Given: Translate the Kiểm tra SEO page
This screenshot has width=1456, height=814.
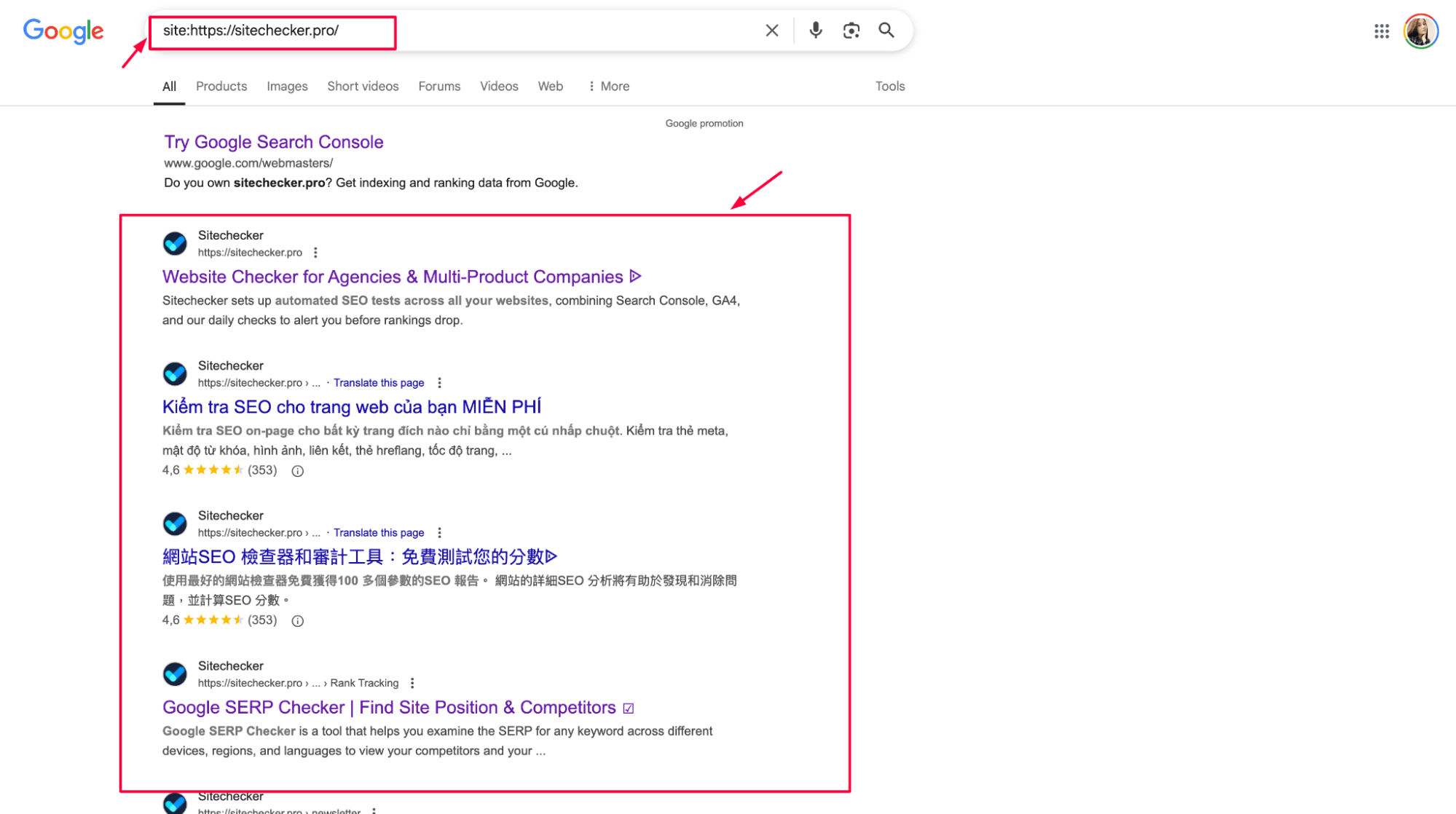Looking at the screenshot, I should click(379, 383).
